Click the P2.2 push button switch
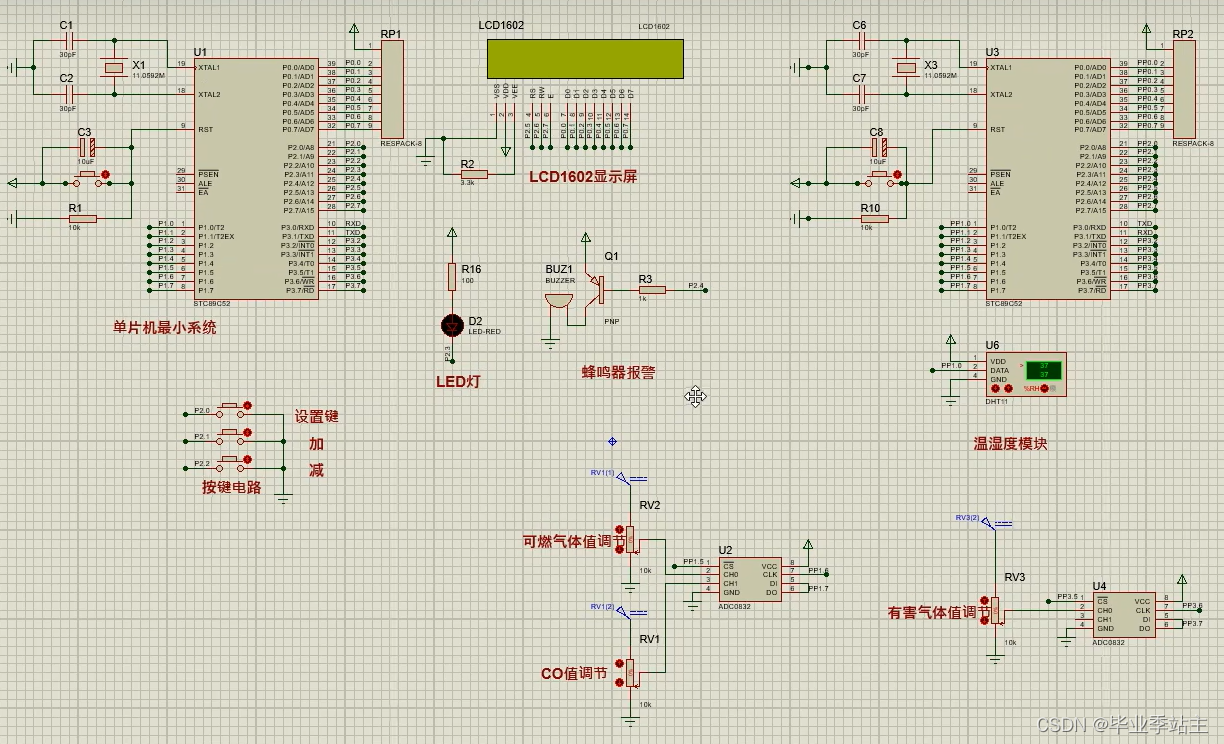1224x744 pixels. tap(229, 462)
